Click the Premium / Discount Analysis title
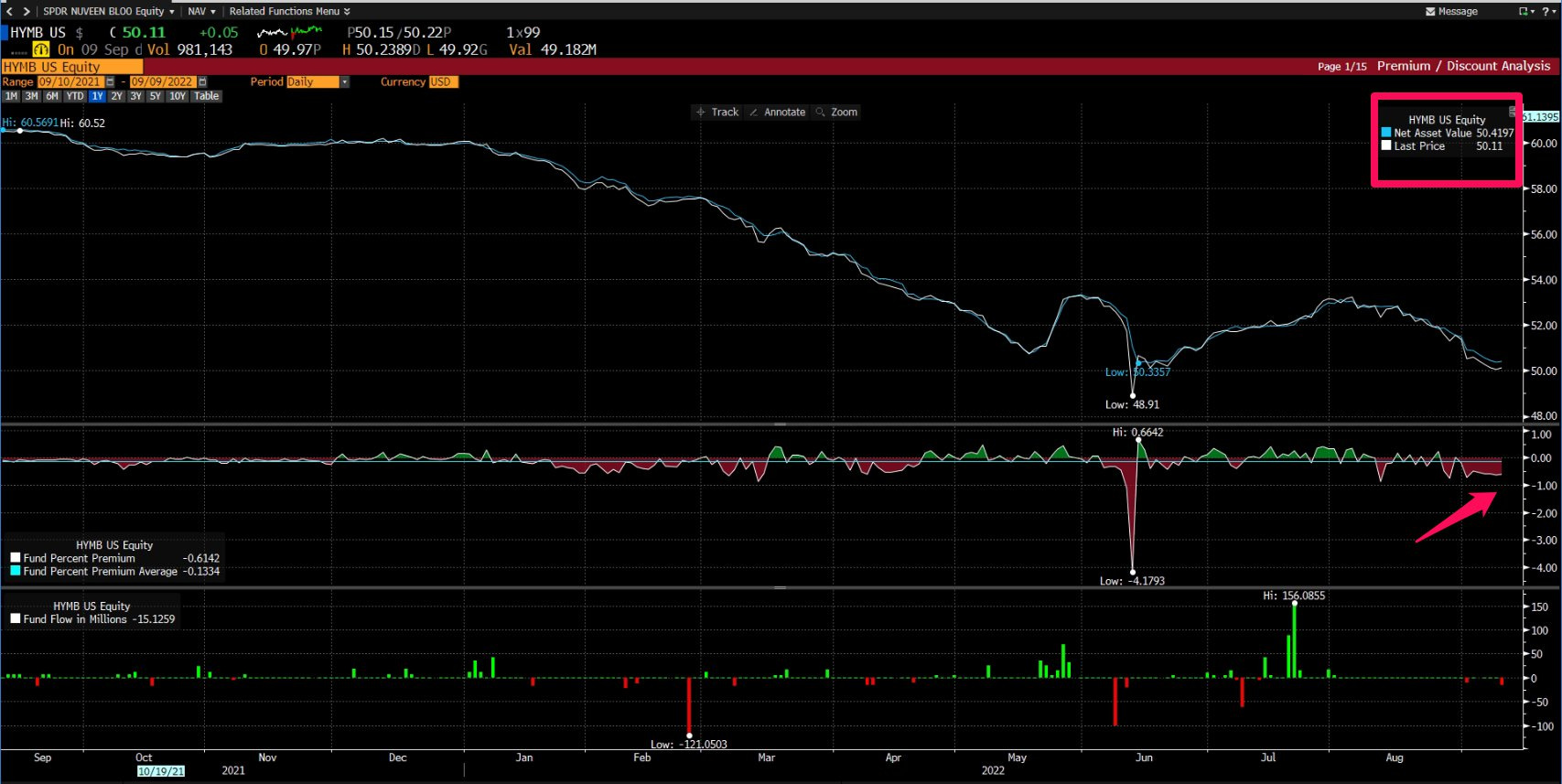Image resolution: width=1562 pixels, height=784 pixels. [1463, 66]
